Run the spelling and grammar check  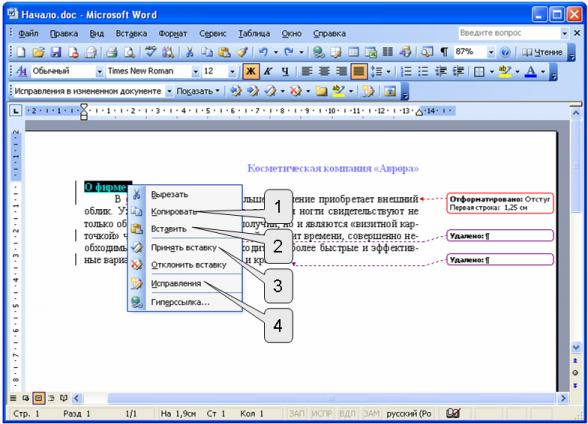point(151,52)
